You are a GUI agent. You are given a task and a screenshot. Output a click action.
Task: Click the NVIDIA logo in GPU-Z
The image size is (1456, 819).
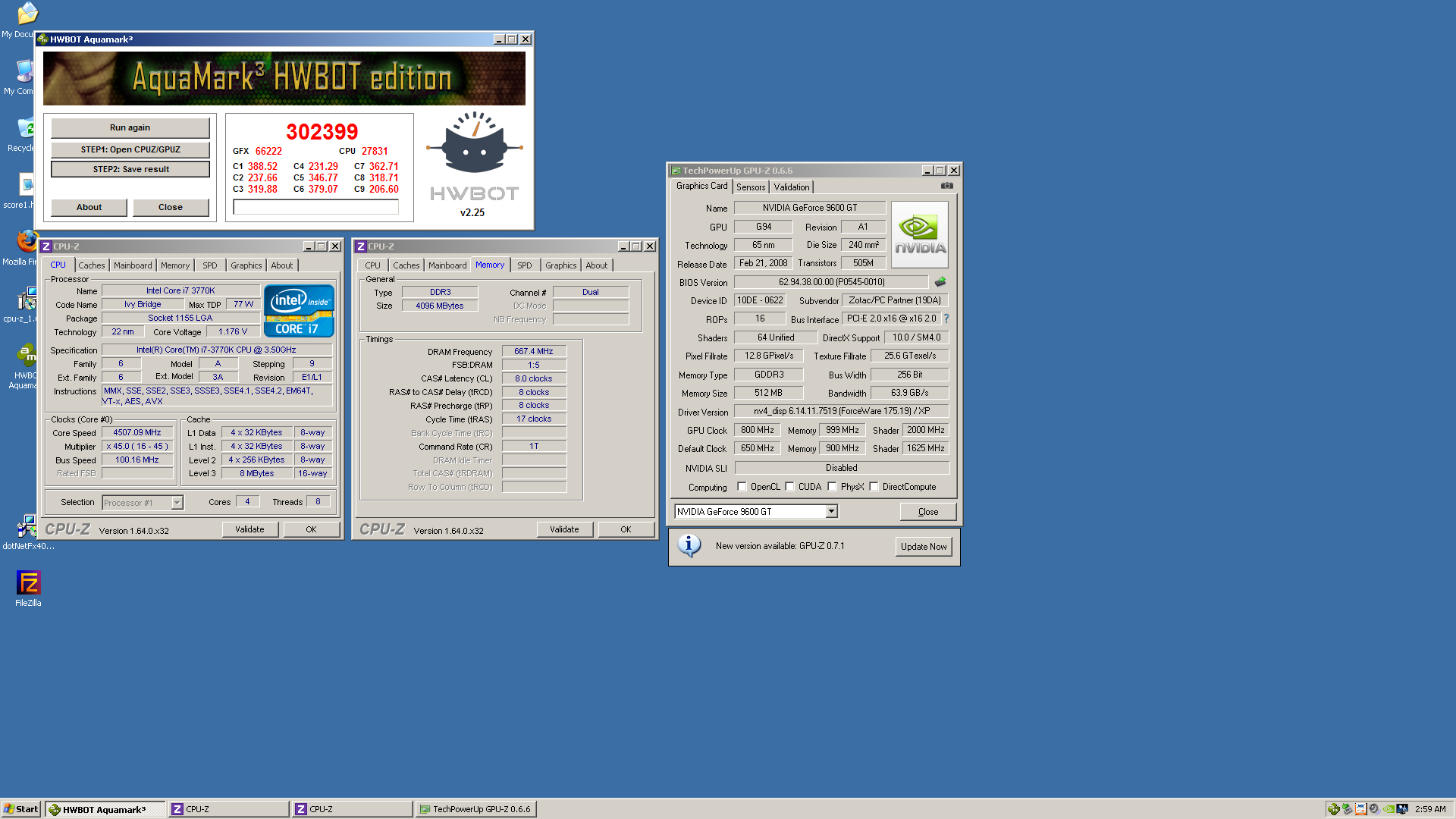click(920, 235)
